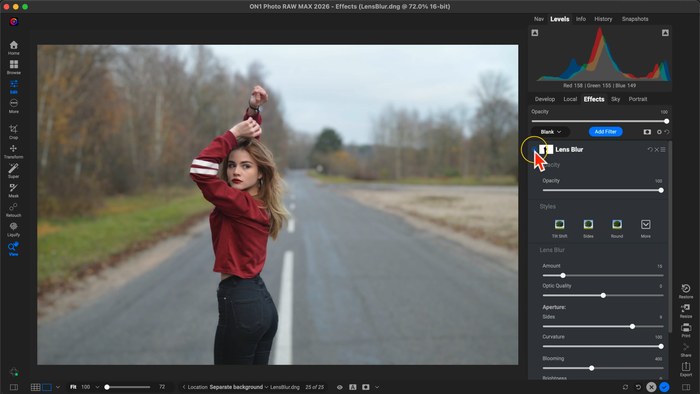Click the gray Cancel X button

pyautogui.click(x=651, y=387)
